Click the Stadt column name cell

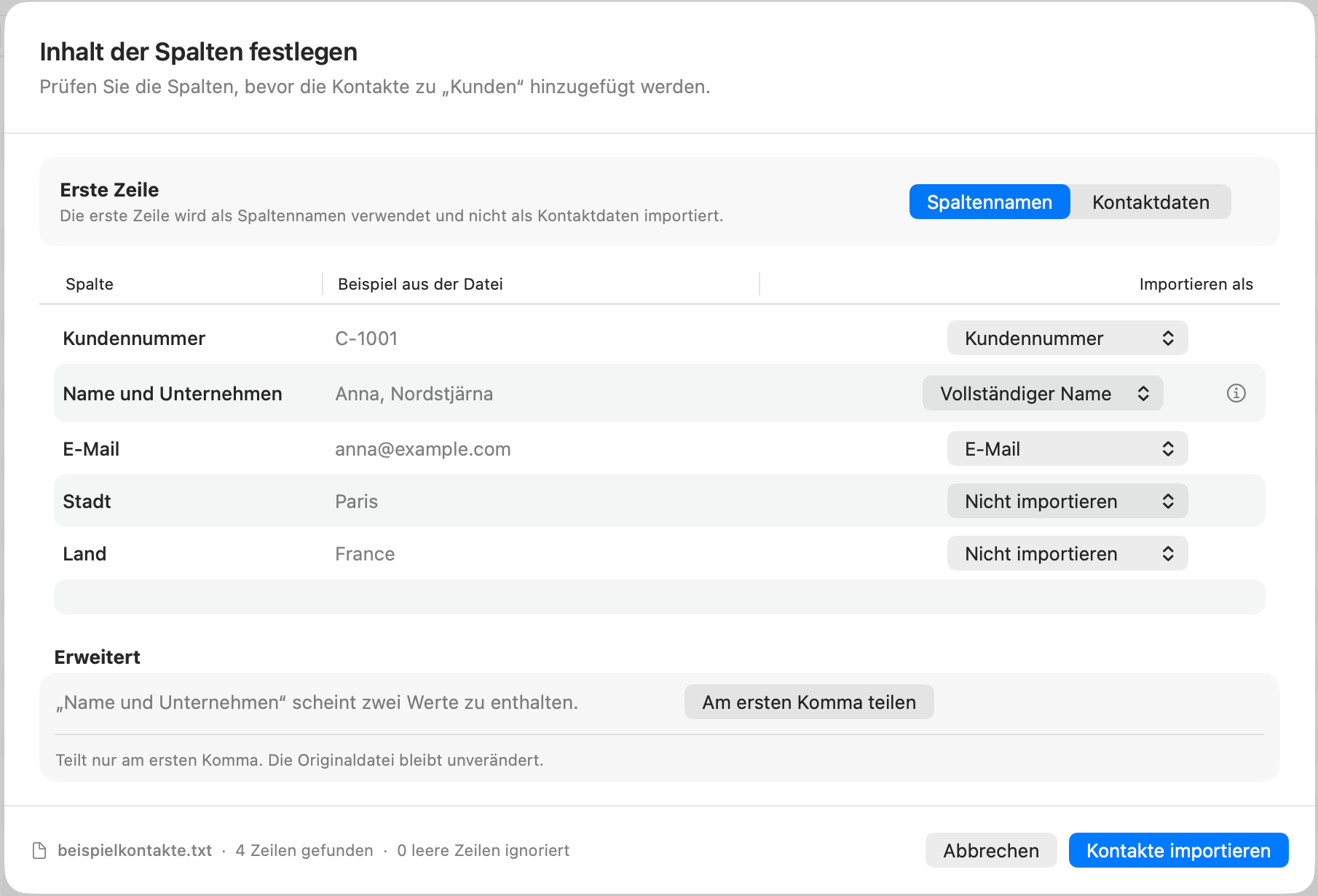pos(87,501)
